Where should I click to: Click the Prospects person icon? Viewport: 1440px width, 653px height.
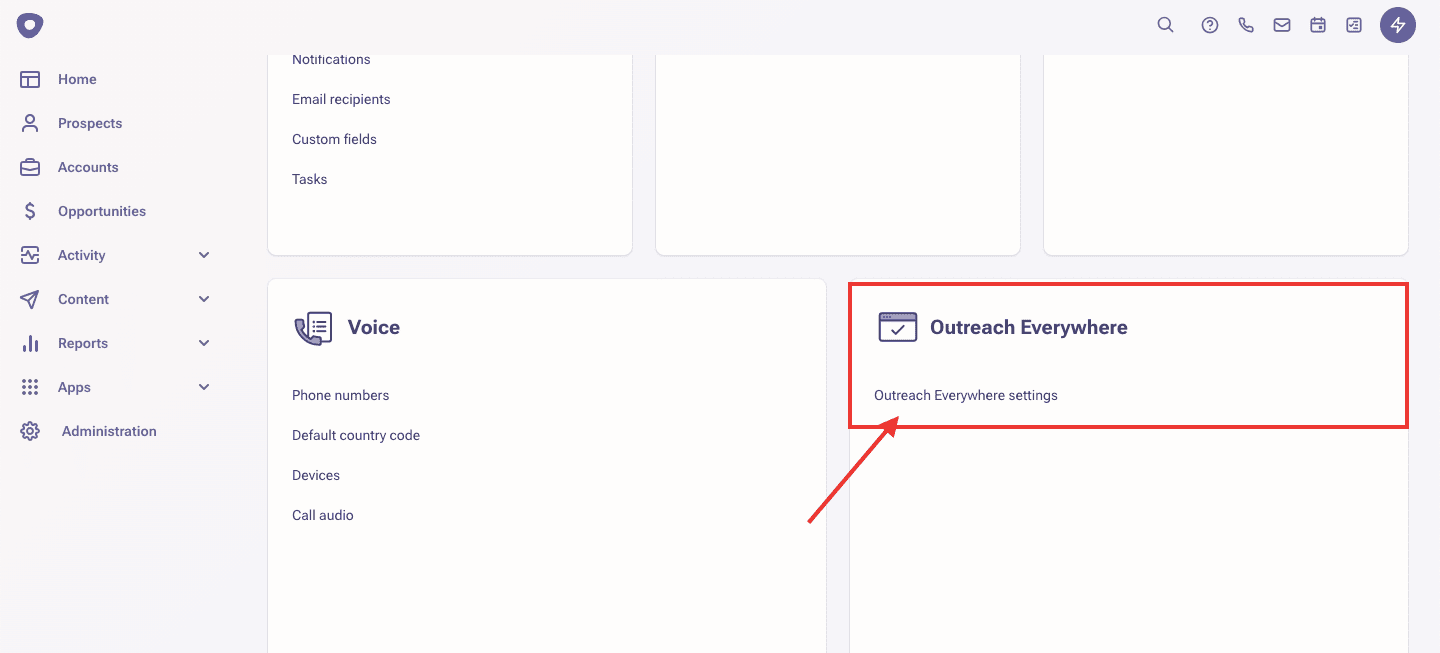(x=30, y=123)
